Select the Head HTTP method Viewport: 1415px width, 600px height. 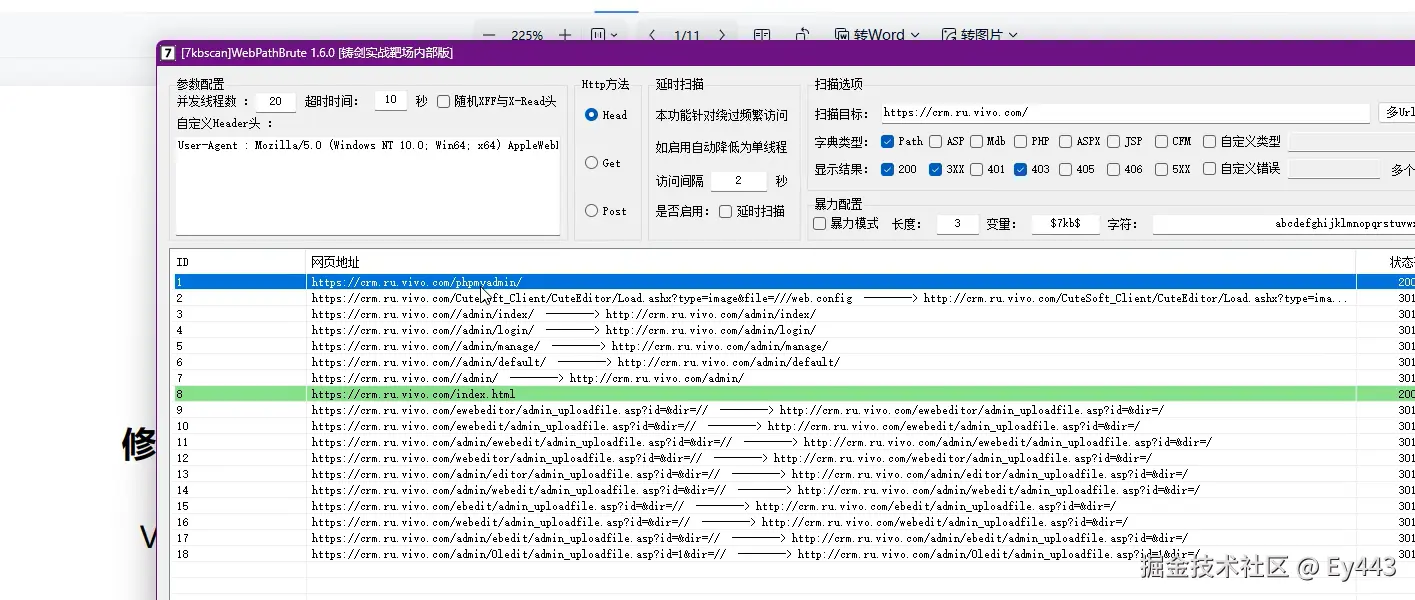(592, 115)
